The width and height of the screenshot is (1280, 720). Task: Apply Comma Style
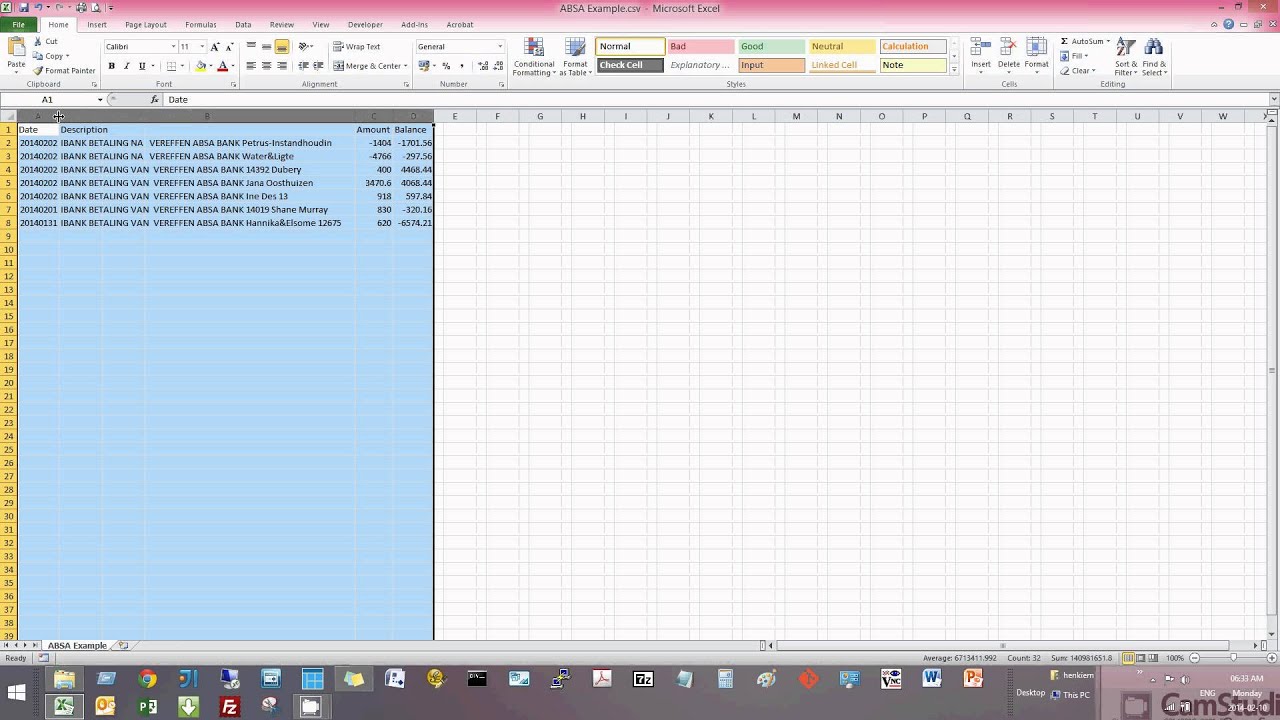(461, 66)
